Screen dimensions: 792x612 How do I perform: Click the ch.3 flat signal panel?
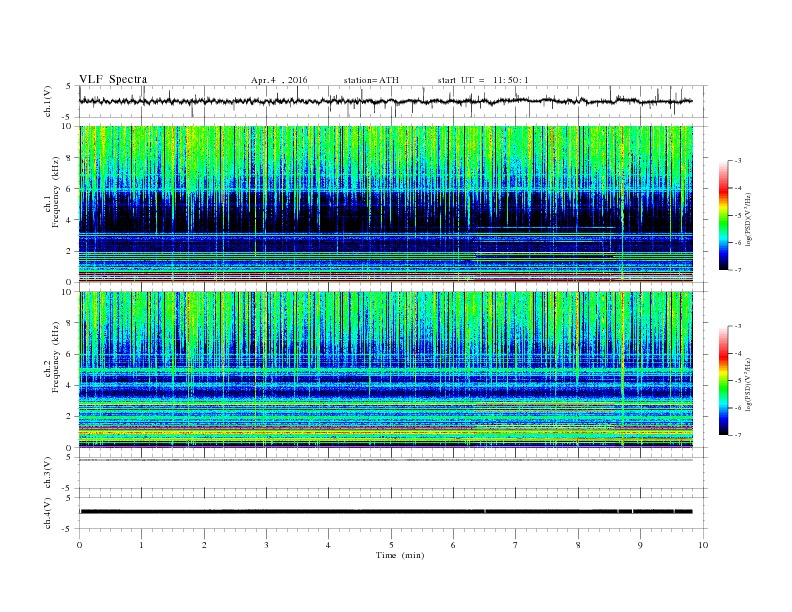click(393, 473)
